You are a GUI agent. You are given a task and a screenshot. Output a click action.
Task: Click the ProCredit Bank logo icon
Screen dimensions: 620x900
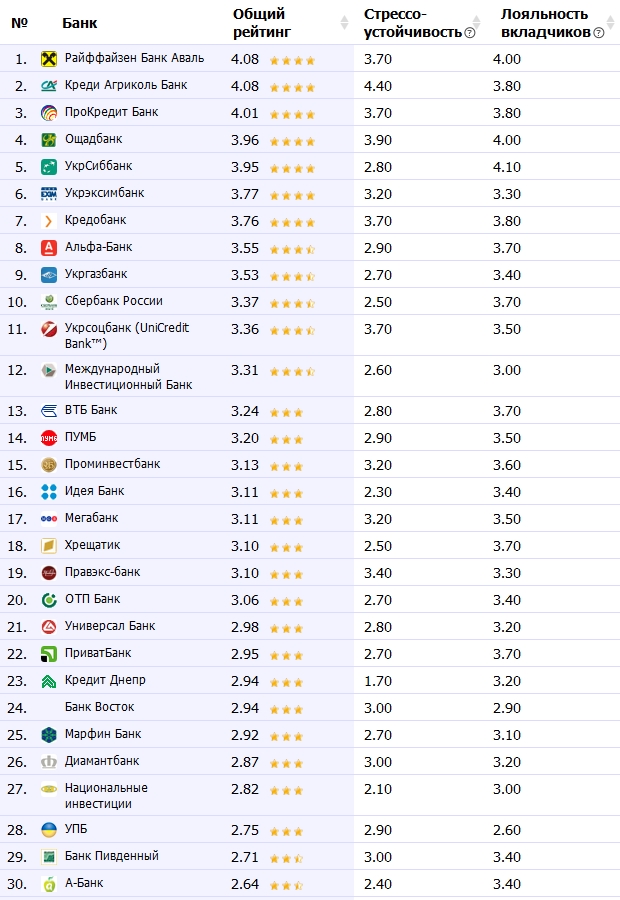pos(49,112)
